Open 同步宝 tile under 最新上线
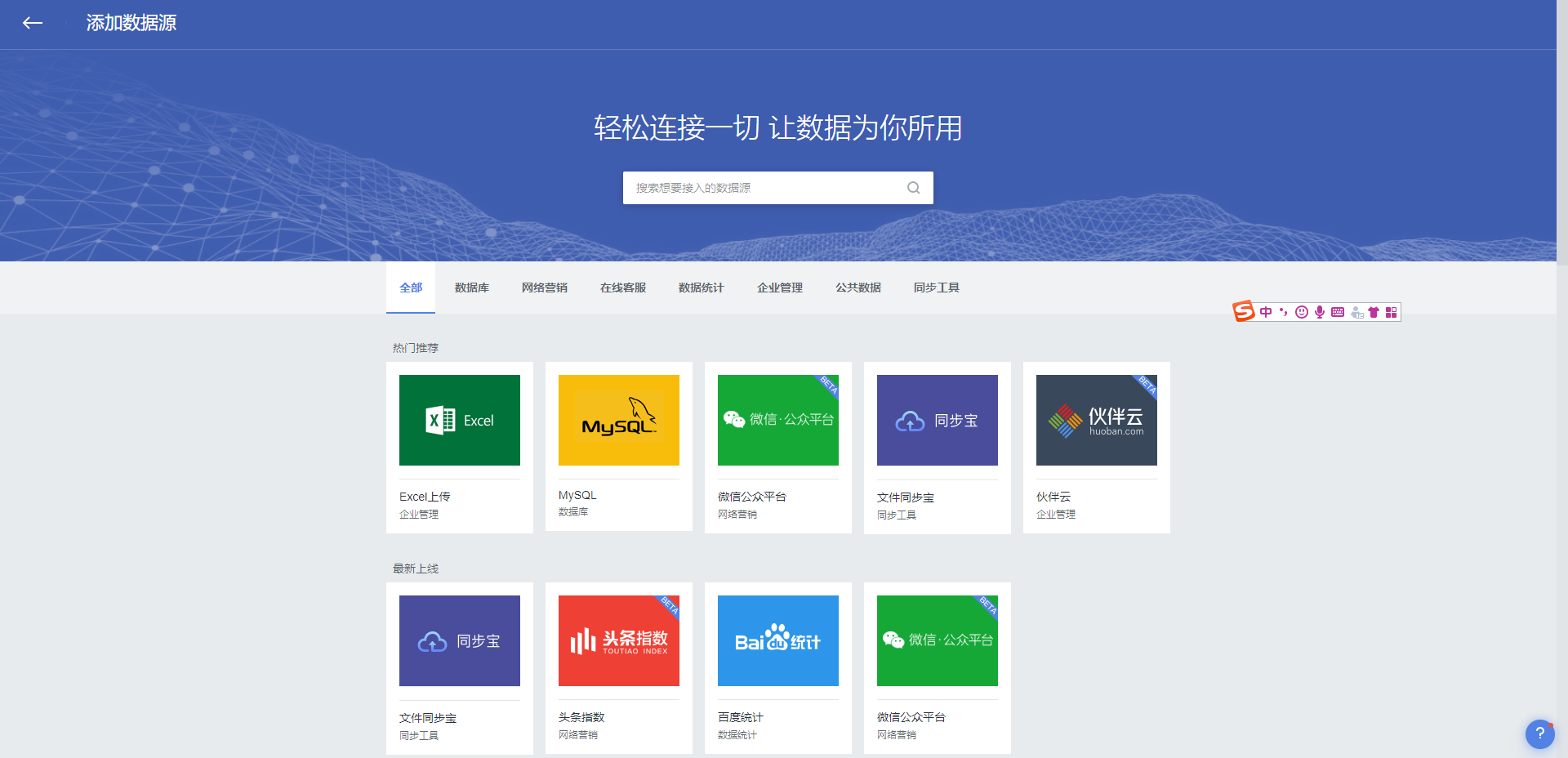Viewport: 1568px width, 758px height. click(460, 668)
